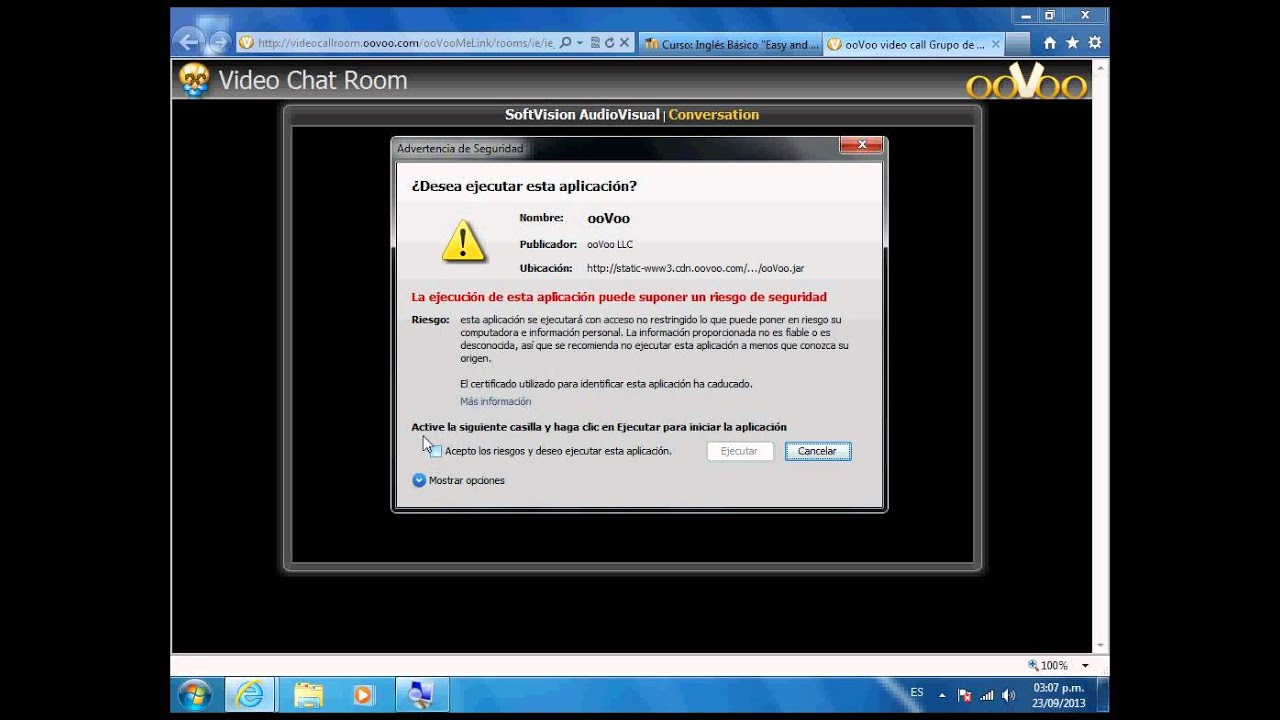Show hidden tray icons arrow
The height and width of the screenshot is (720, 1280).
pyautogui.click(x=942, y=695)
